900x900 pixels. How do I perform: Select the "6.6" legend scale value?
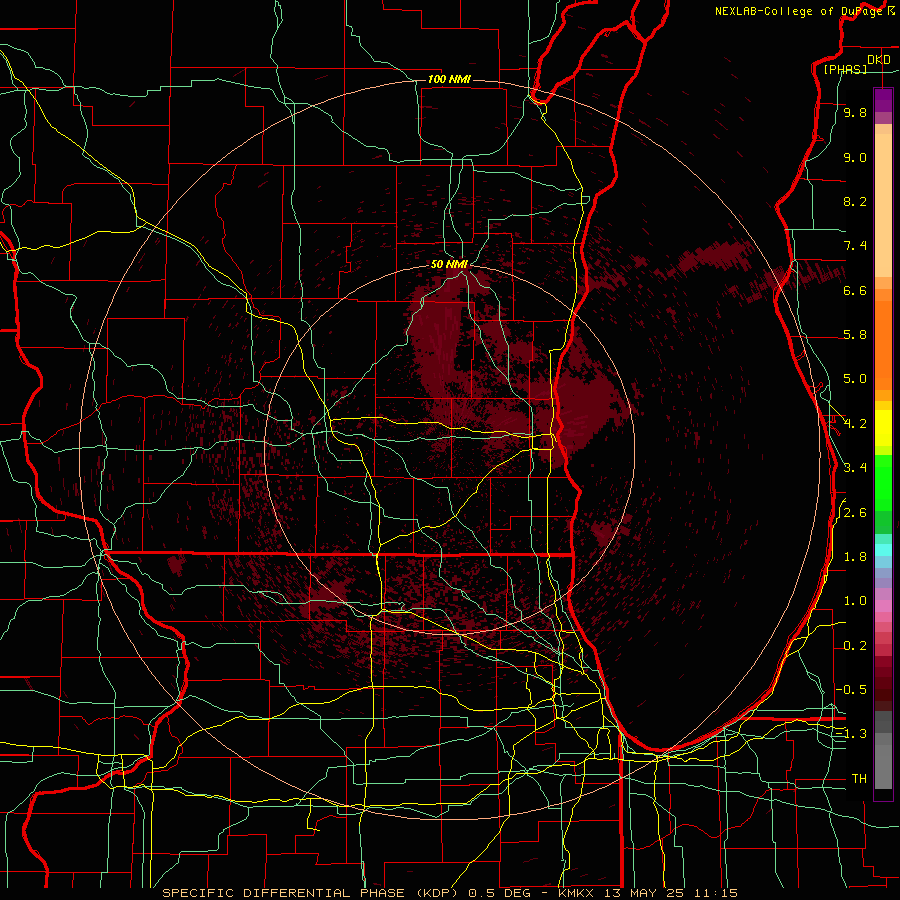[x=855, y=290]
